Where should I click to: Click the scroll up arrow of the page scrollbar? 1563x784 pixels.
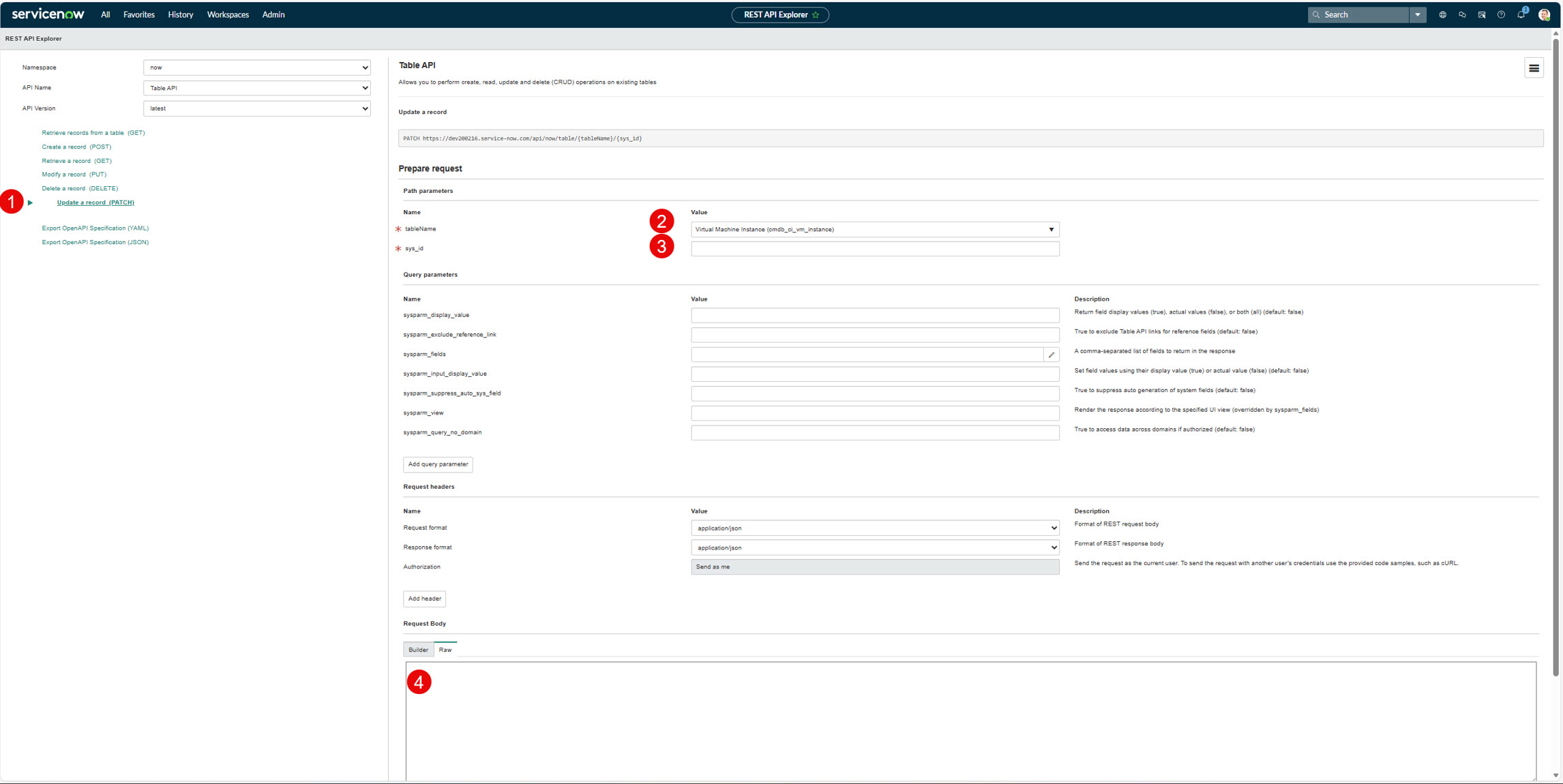(x=1555, y=33)
